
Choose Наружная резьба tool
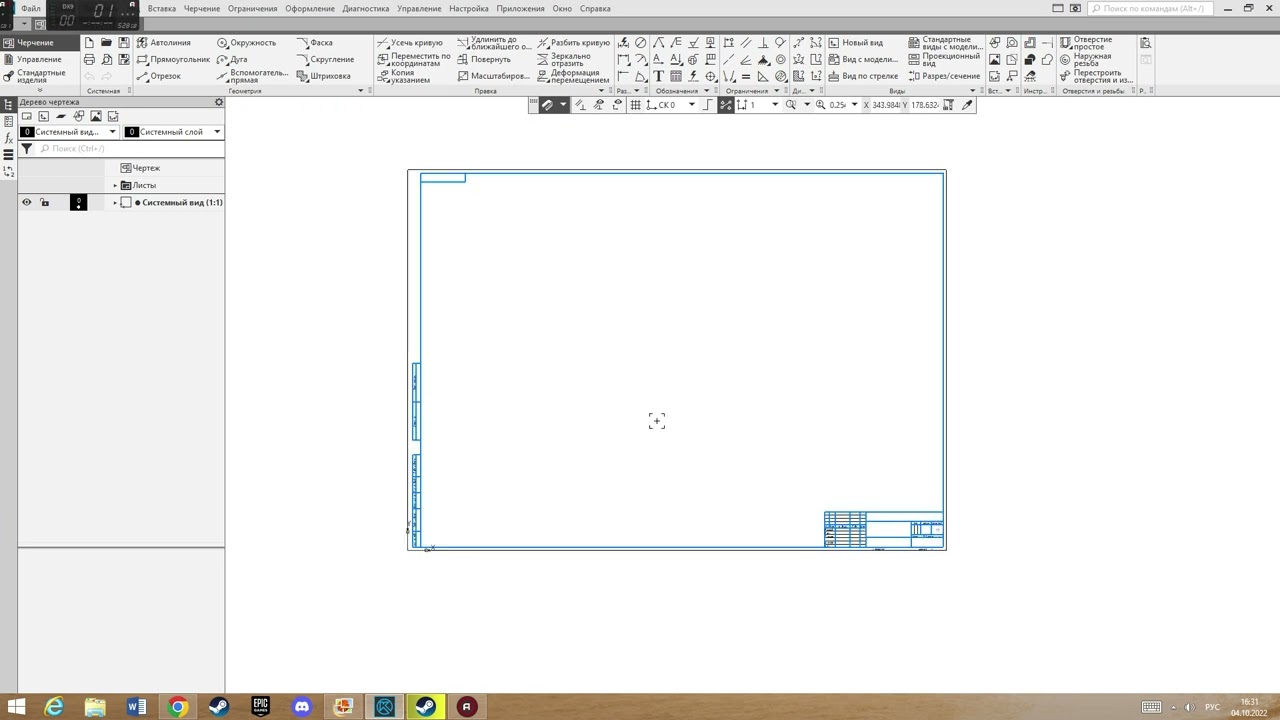[1085, 59]
